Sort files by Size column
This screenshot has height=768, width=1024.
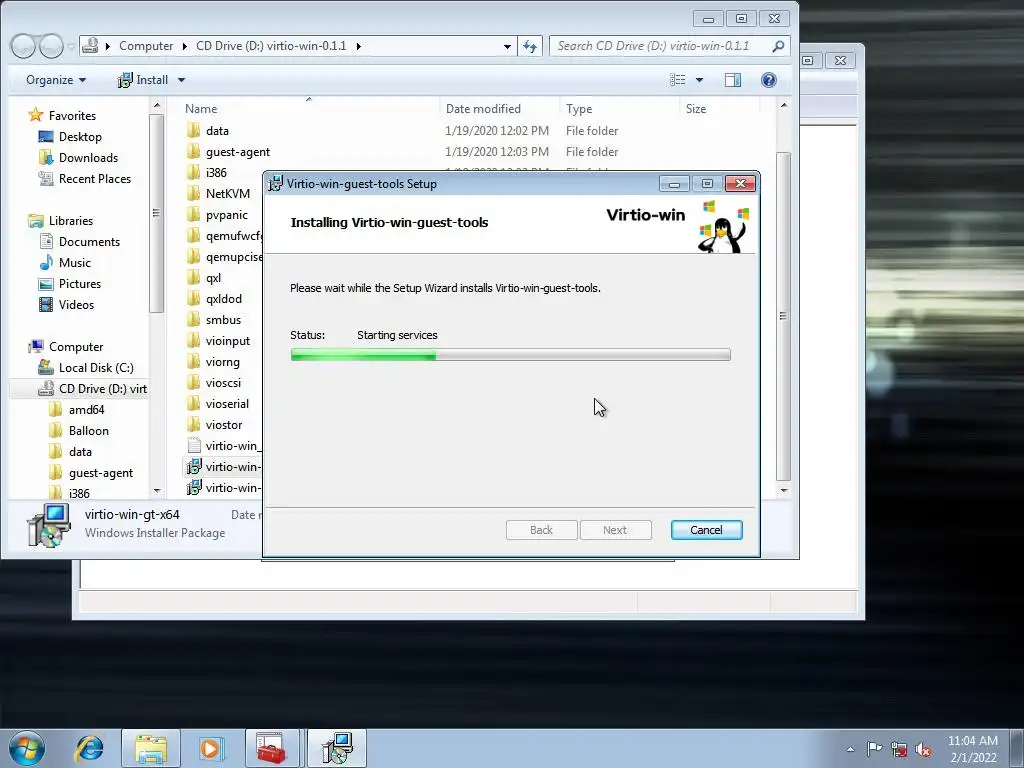(x=696, y=108)
